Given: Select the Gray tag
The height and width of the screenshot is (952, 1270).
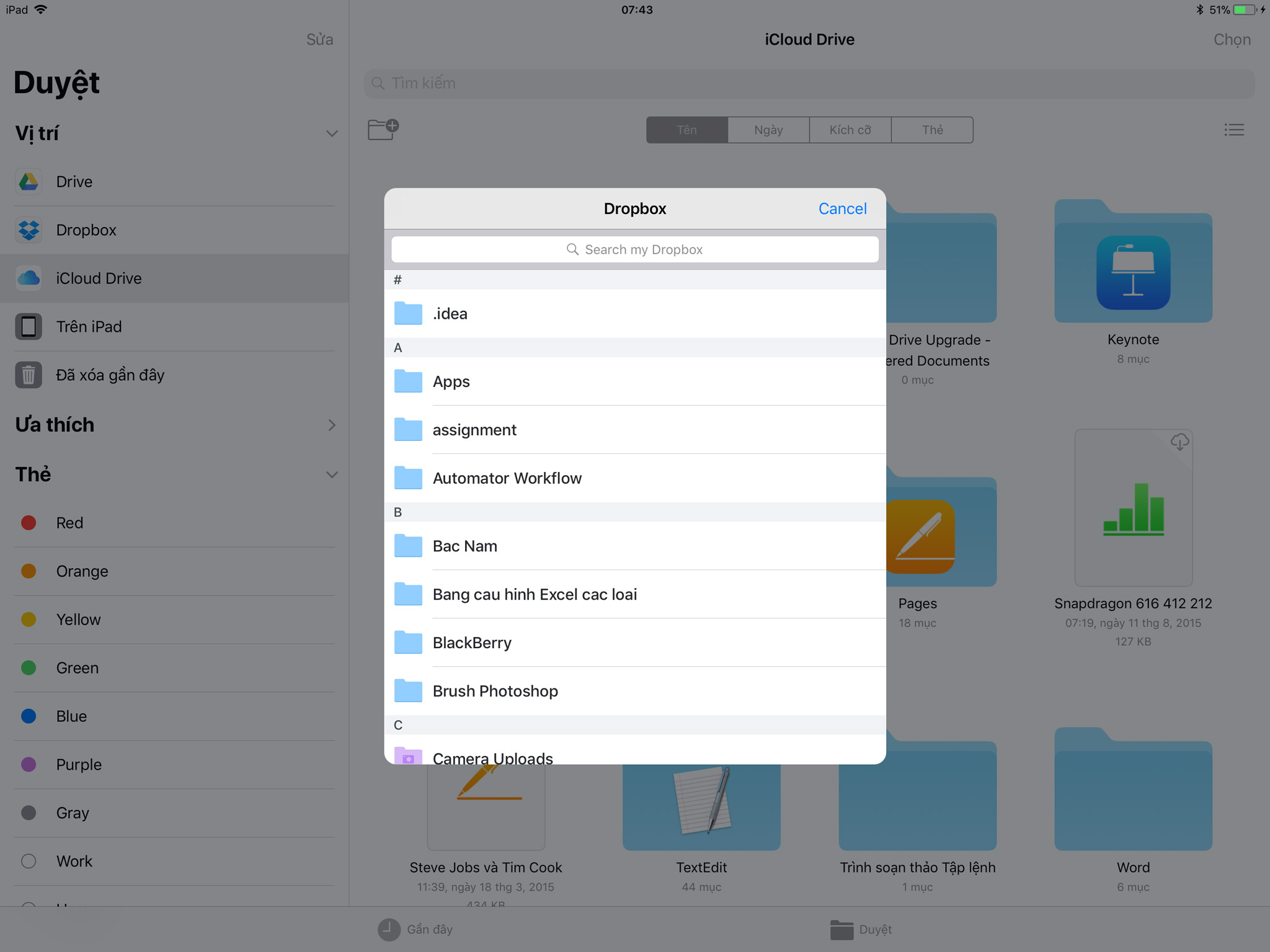Looking at the screenshot, I should tap(174, 813).
